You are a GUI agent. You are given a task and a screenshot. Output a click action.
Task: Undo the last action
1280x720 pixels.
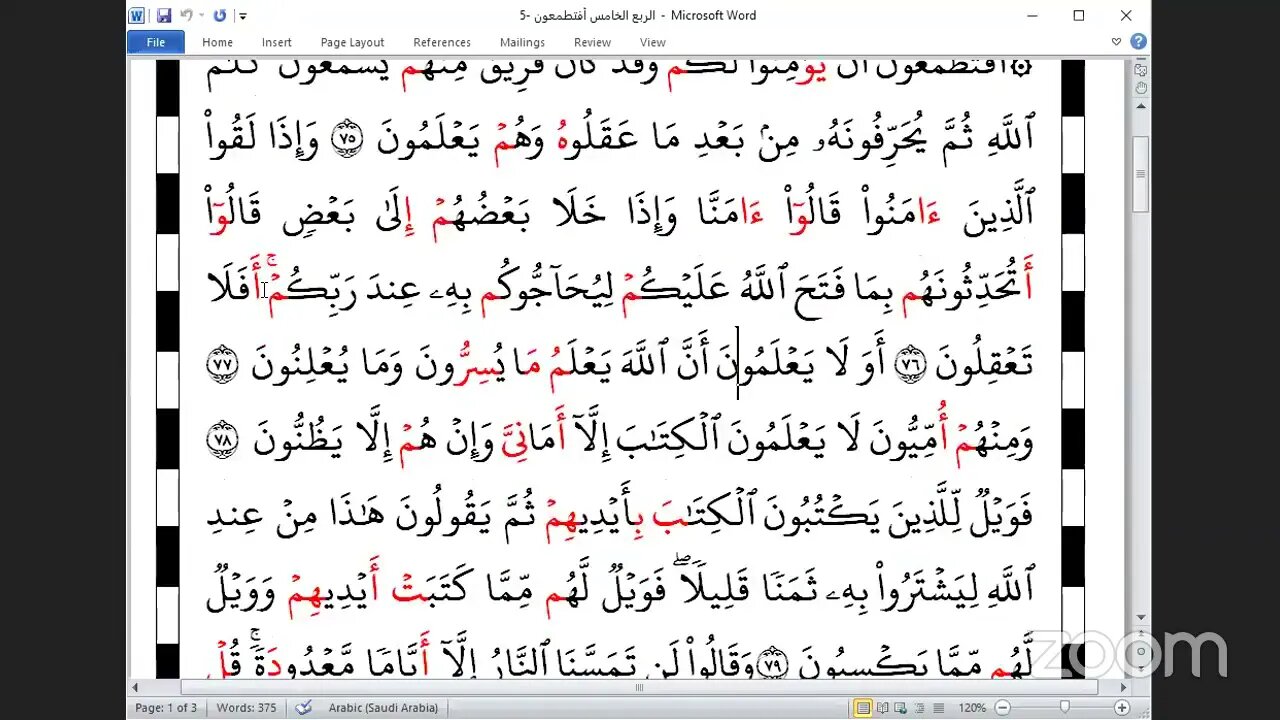(186, 15)
